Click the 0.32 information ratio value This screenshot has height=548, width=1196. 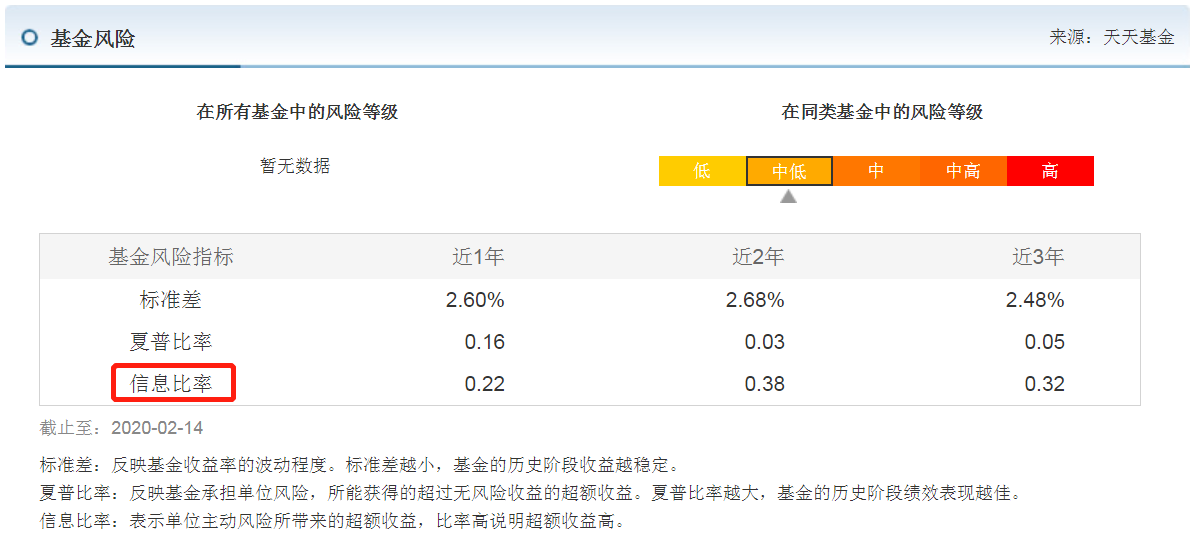point(1045,383)
